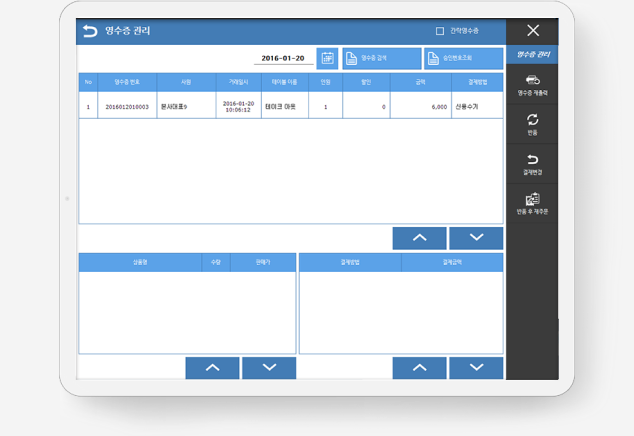Select receipt row 2016012010003
The width and height of the screenshot is (634, 436).
(x=291, y=106)
